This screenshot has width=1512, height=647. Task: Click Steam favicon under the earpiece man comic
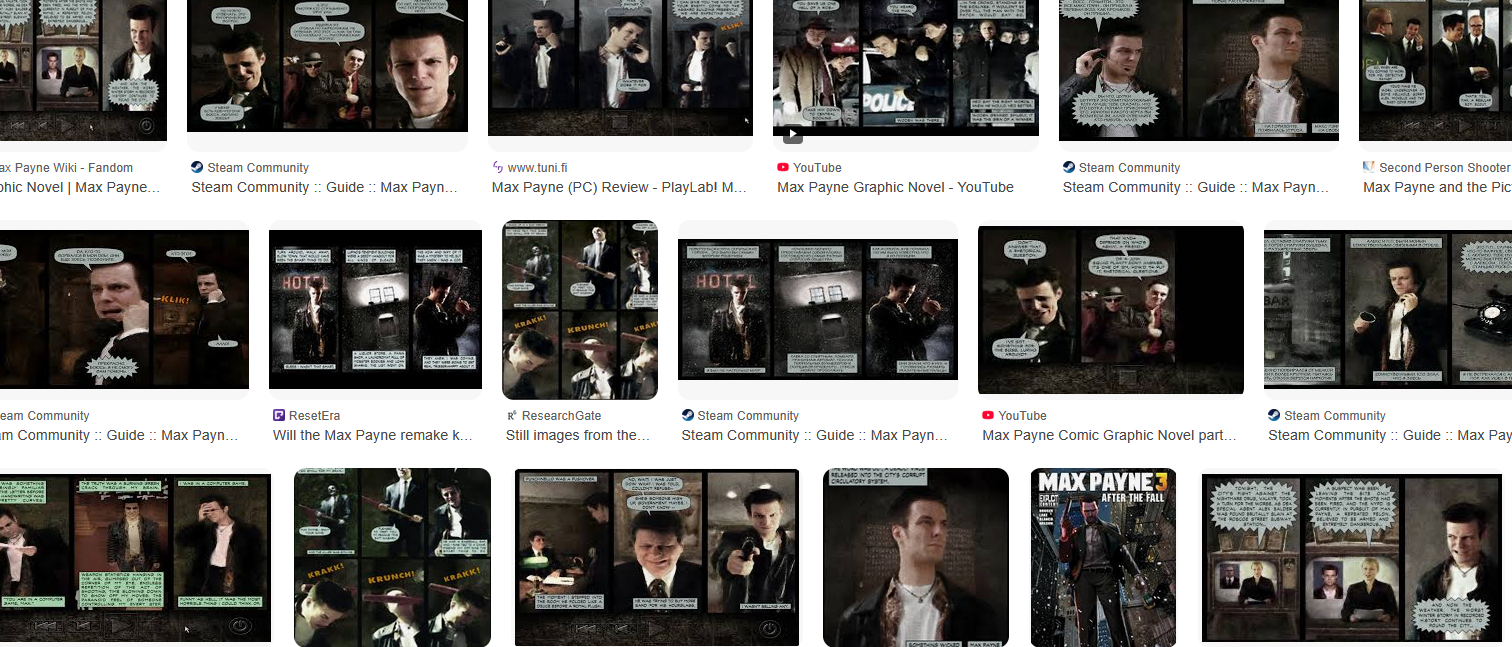click(1069, 168)
